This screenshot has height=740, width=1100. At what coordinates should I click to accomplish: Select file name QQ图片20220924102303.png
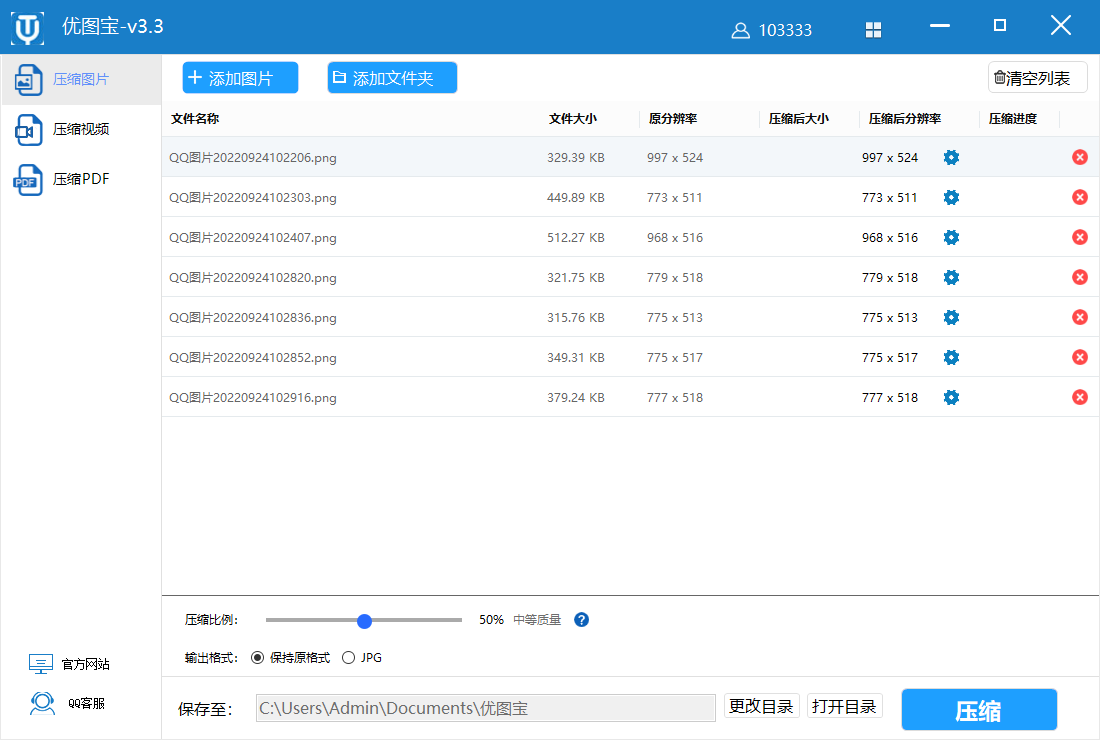253,198
